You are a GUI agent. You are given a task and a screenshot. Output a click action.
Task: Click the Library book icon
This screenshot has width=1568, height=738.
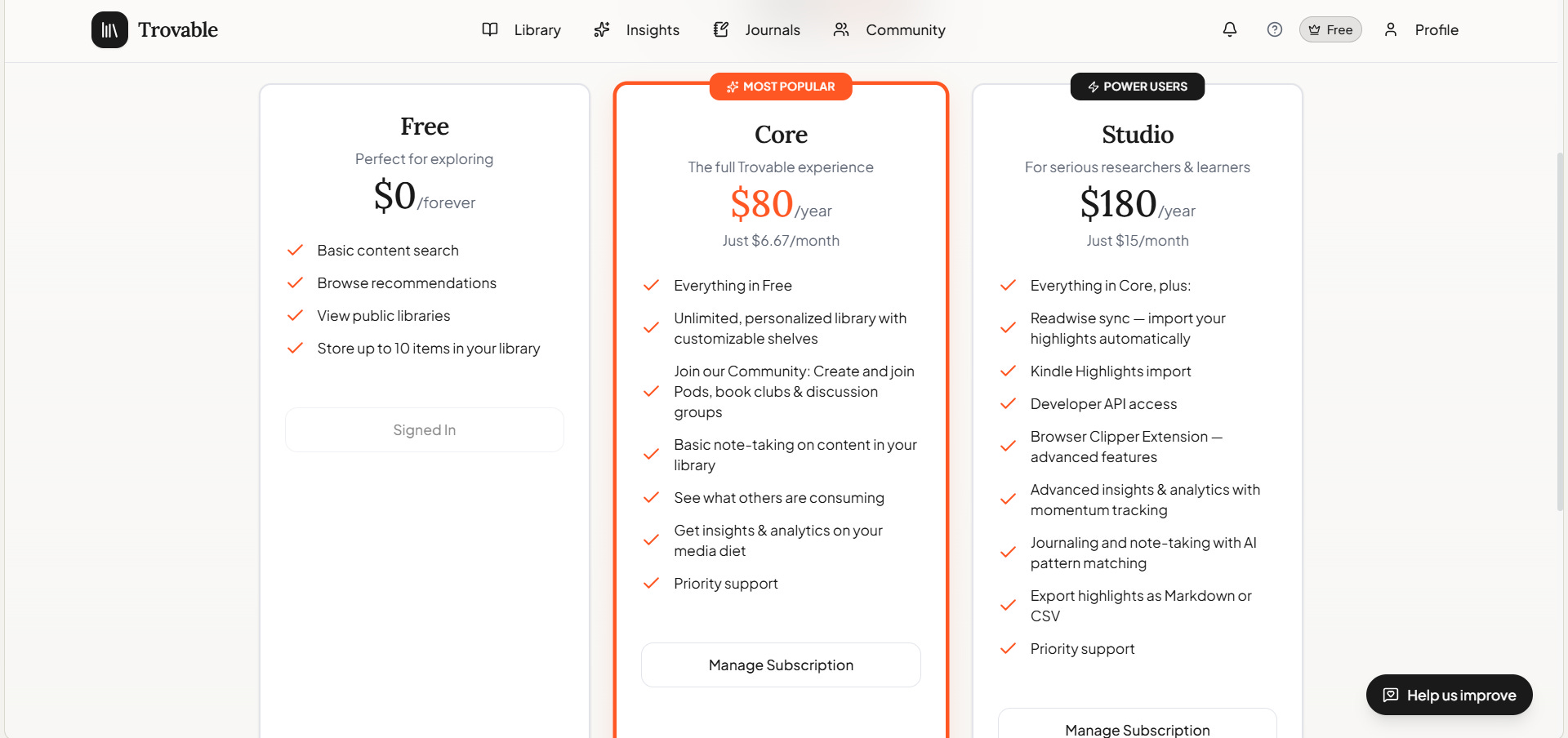490,29
